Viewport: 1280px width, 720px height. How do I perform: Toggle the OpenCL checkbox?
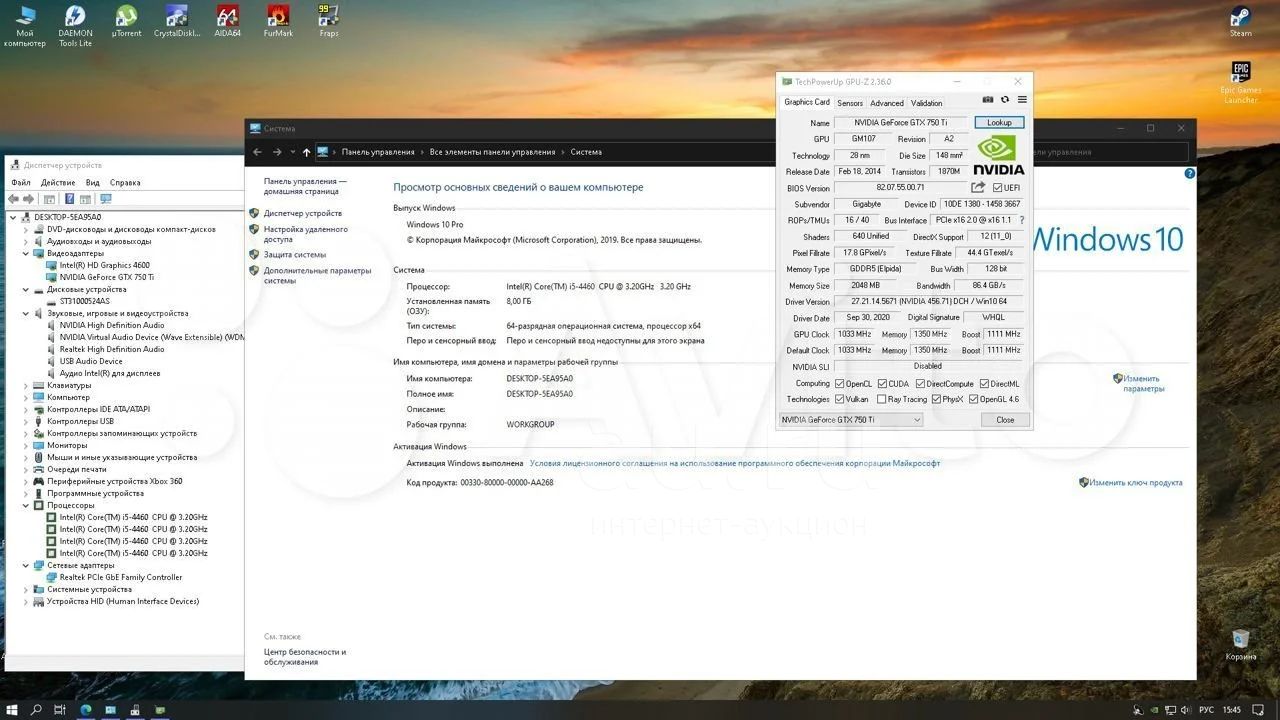pos(839,384)
